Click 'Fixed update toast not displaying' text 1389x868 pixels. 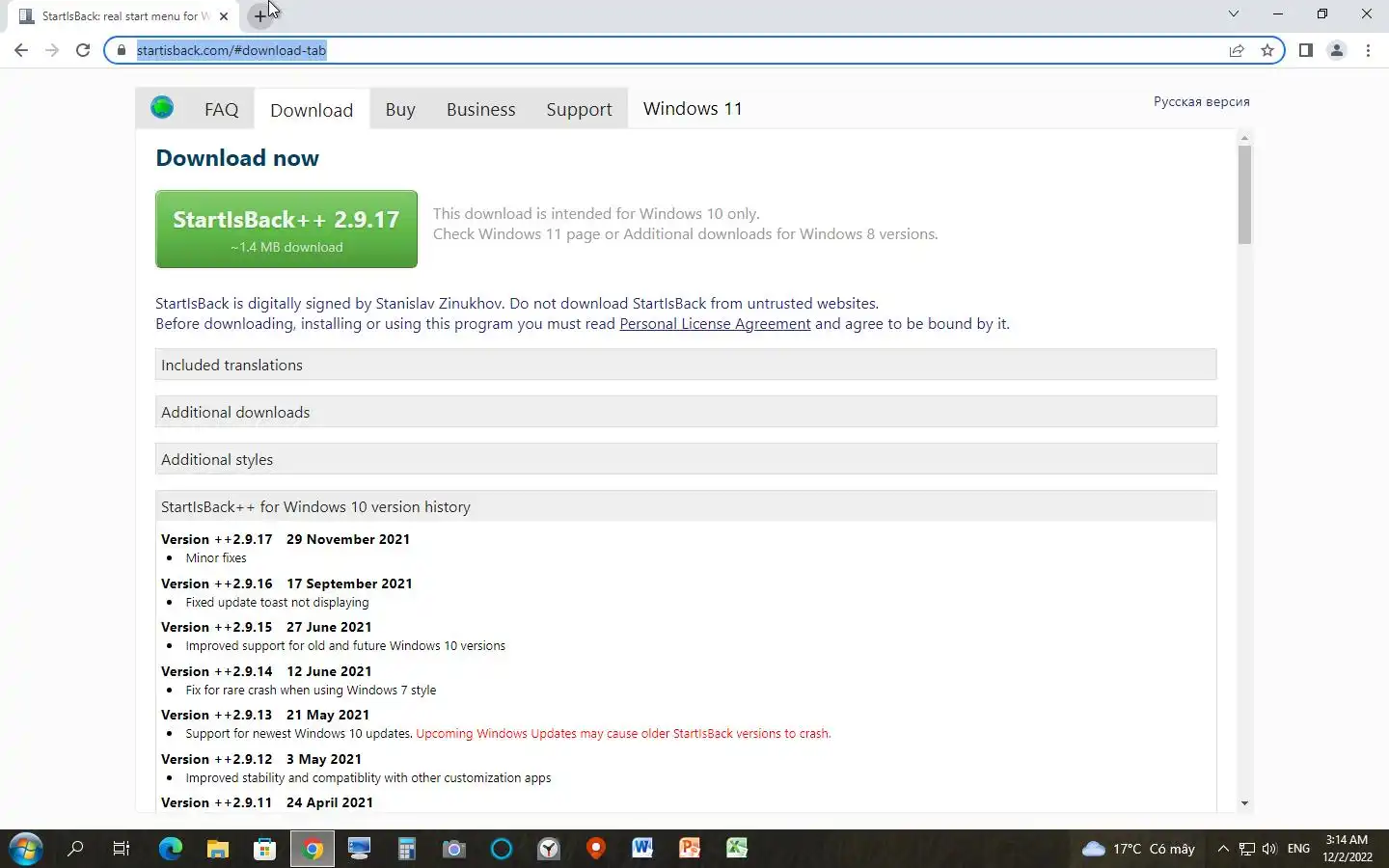(277, 603)
